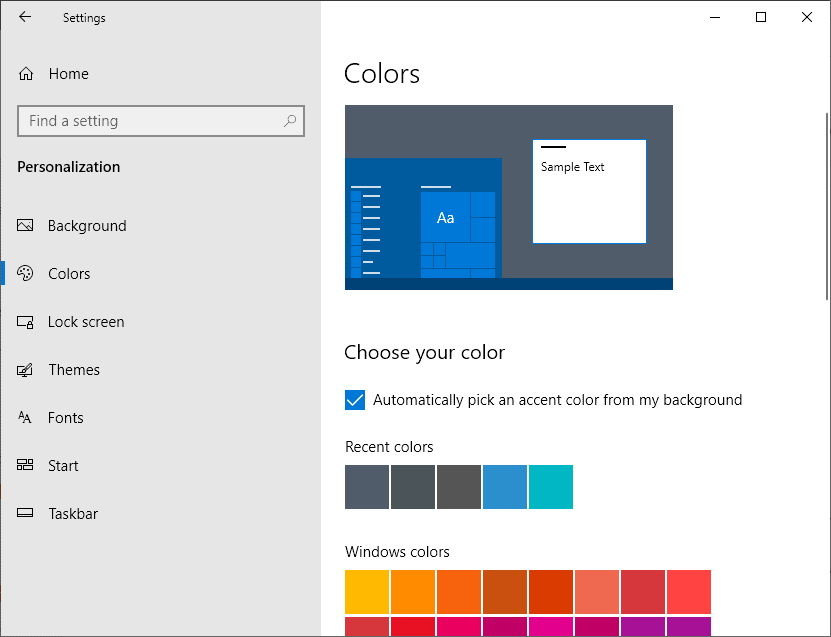This screenshot has width=831, height=637.
Task: Go to Lock screen settings
Action: 86,322
